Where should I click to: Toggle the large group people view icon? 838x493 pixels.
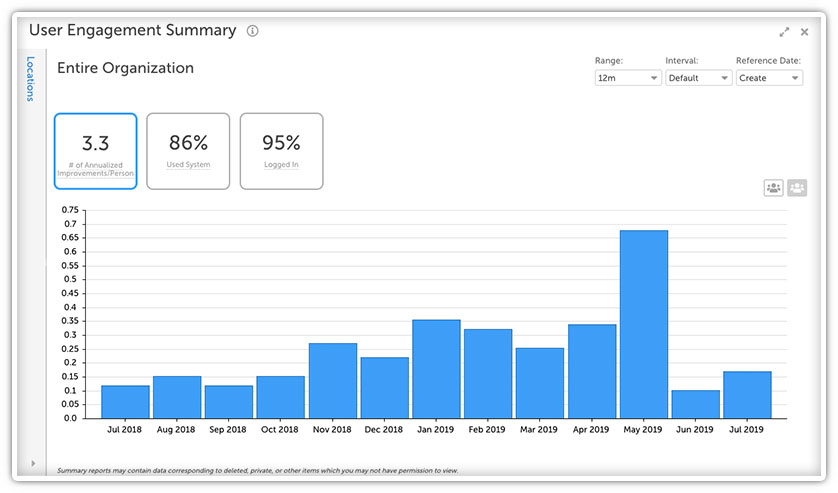797,188
